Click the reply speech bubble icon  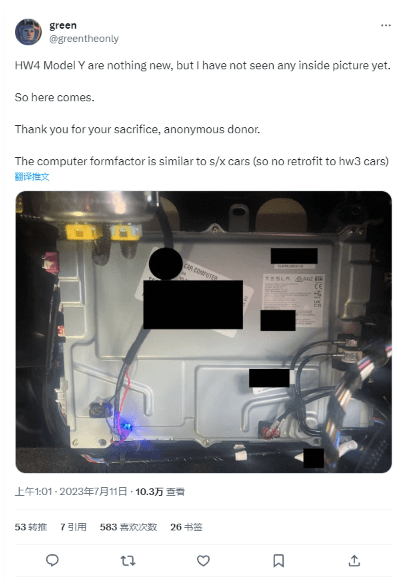point(52,560)
